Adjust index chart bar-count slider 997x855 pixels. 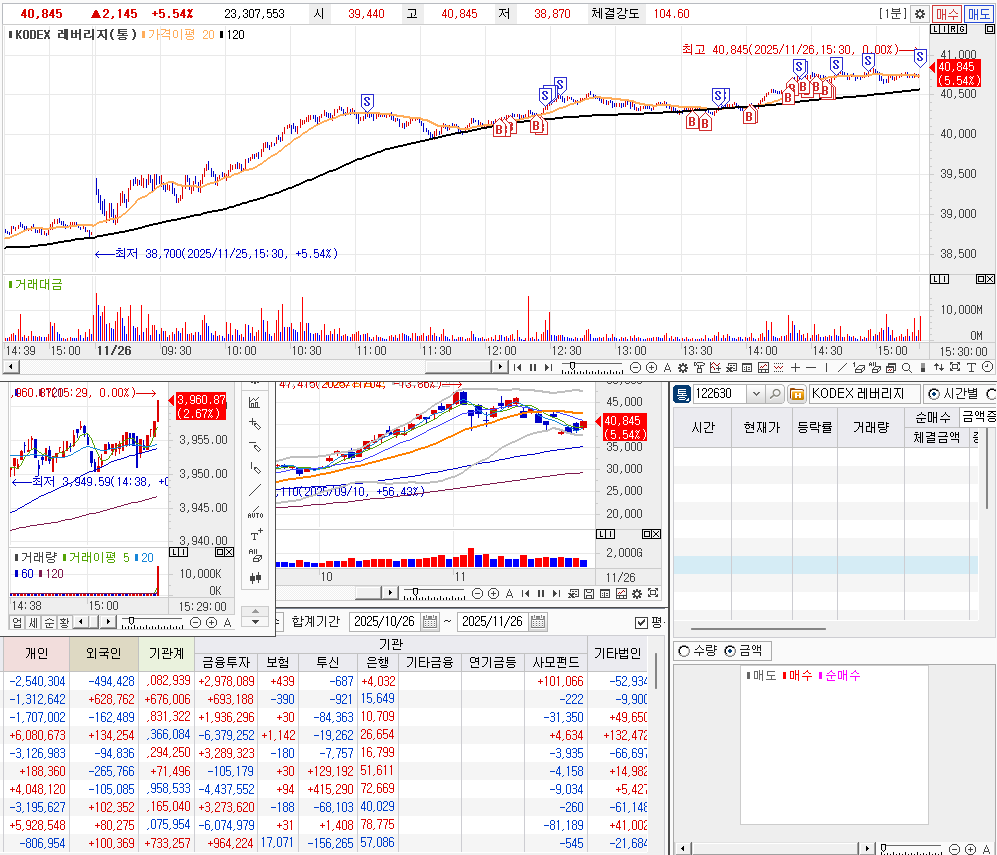pyautogui.click(x=131, y=621)
